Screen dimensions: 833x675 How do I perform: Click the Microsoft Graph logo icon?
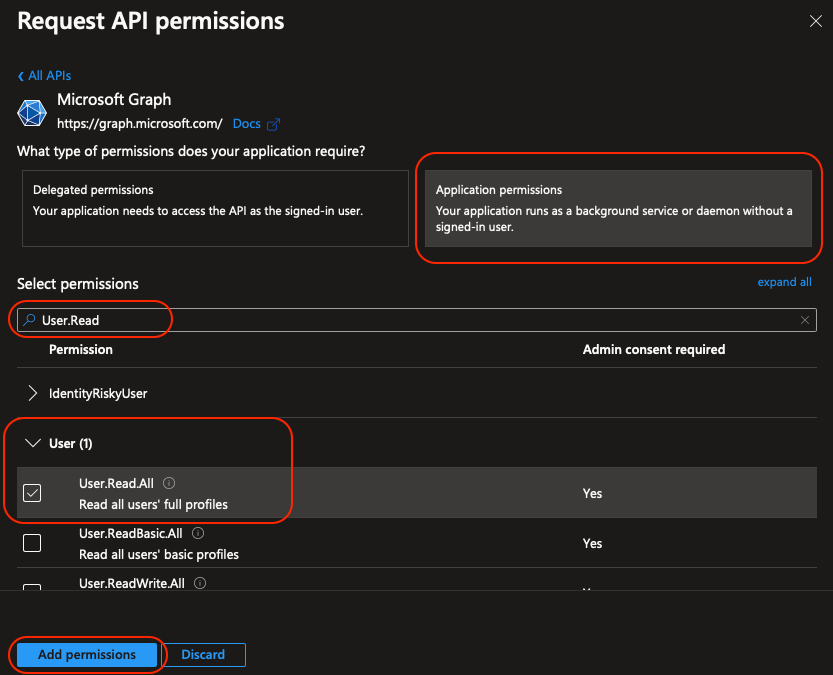tap(32, 113)
